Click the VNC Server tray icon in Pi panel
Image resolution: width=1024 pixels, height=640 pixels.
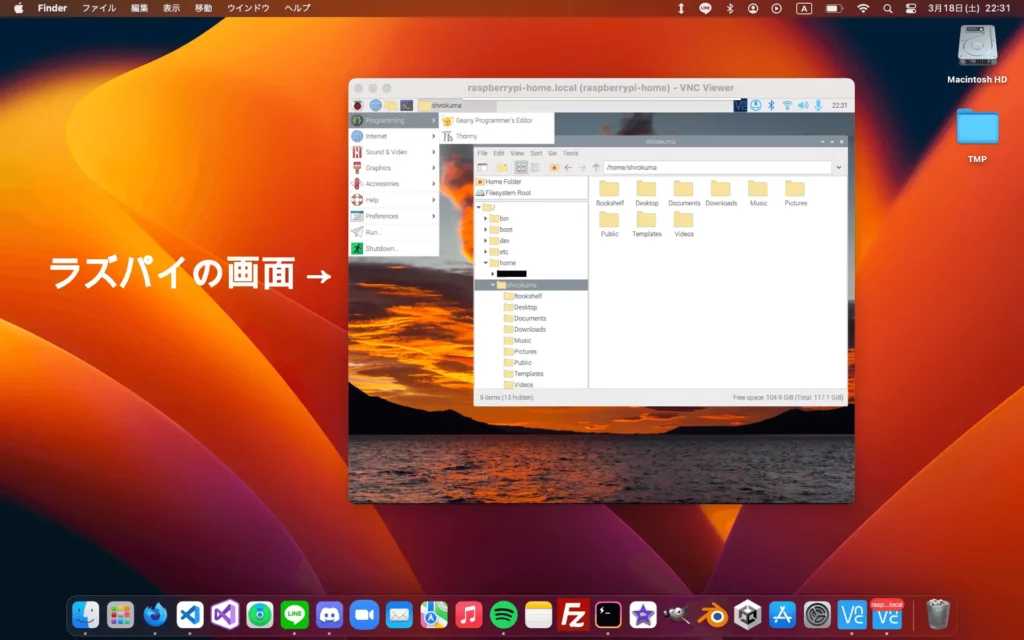pyautogui.click(x=740, y=105)
